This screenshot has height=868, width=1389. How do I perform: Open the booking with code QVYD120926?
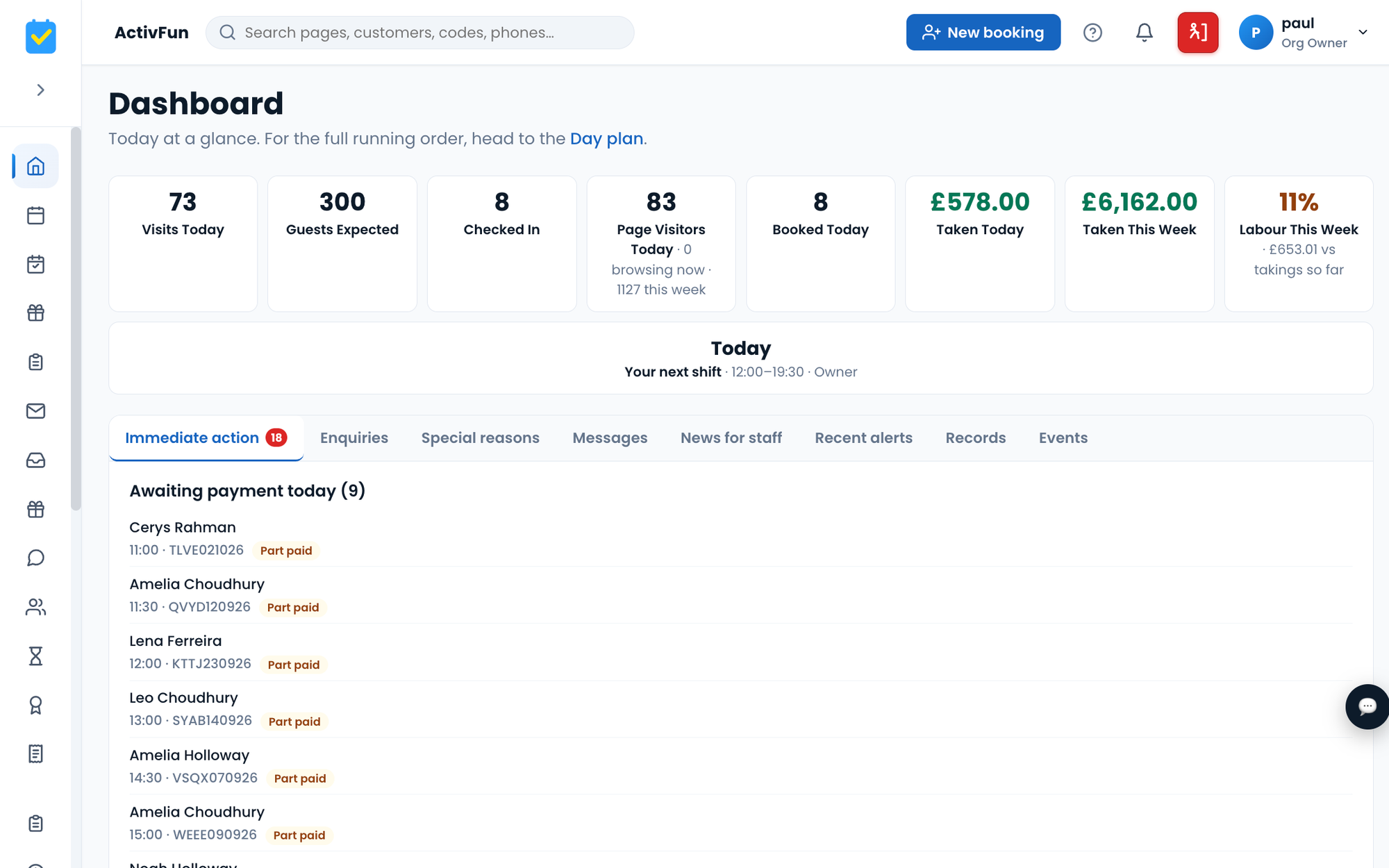pos(740,595)
